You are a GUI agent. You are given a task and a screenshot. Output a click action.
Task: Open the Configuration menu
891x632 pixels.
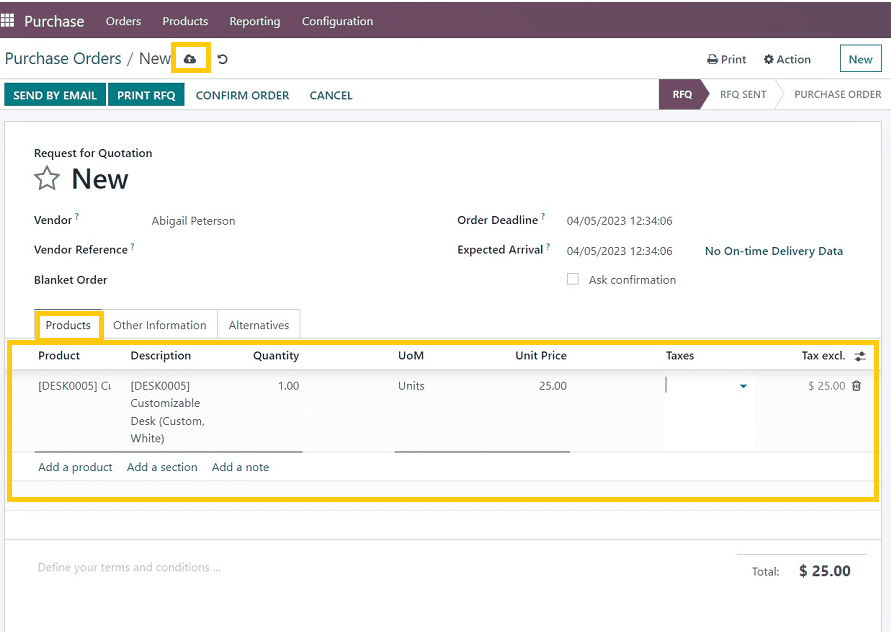click(x=337, y=21)
